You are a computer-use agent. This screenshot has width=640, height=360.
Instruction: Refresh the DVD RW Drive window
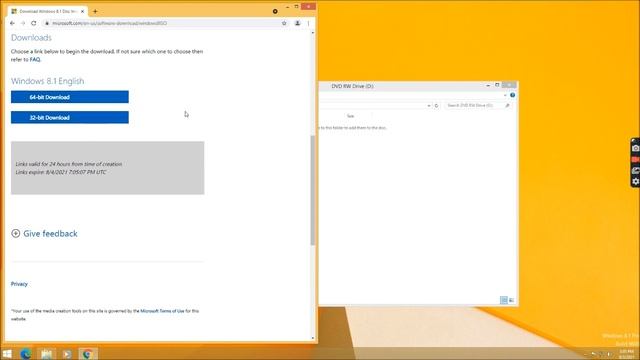pos(436,106)
